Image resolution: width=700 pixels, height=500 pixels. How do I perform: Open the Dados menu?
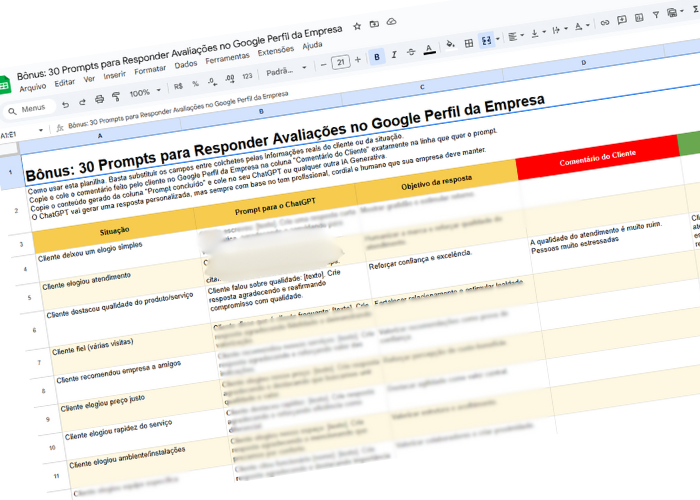(x=186, y=64)
